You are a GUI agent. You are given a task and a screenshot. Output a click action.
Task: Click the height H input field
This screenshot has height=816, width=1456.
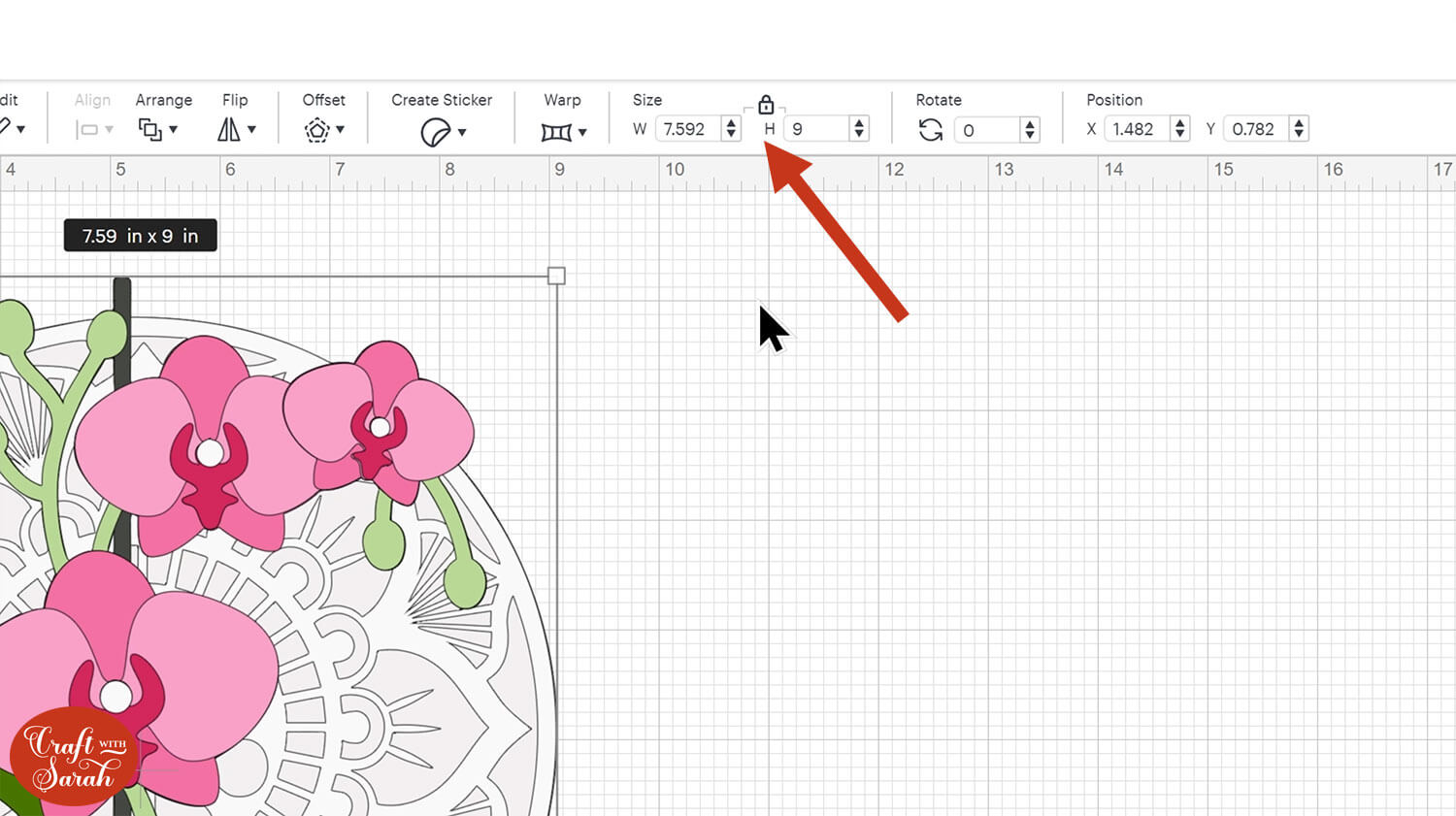(x=817, y=129)
